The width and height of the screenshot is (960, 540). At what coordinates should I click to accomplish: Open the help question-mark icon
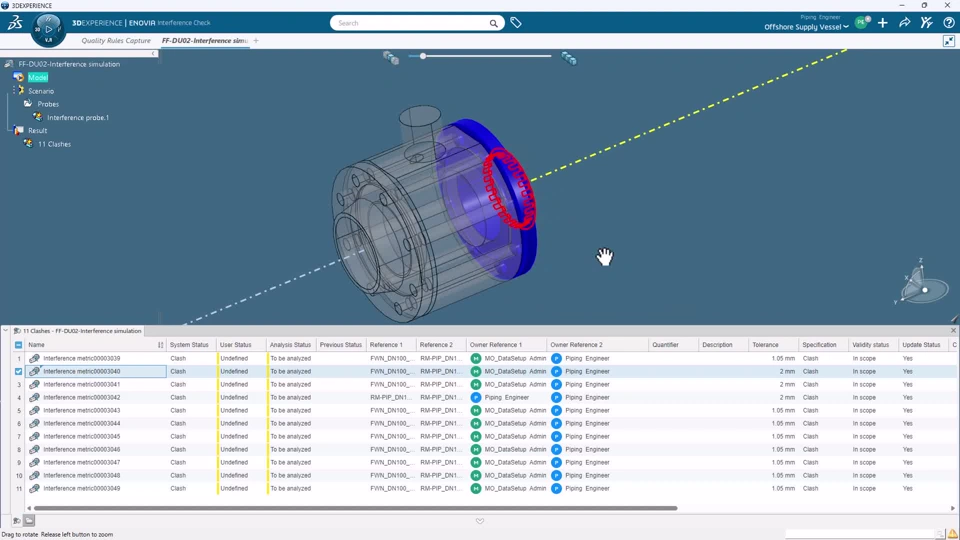point(949,23)
